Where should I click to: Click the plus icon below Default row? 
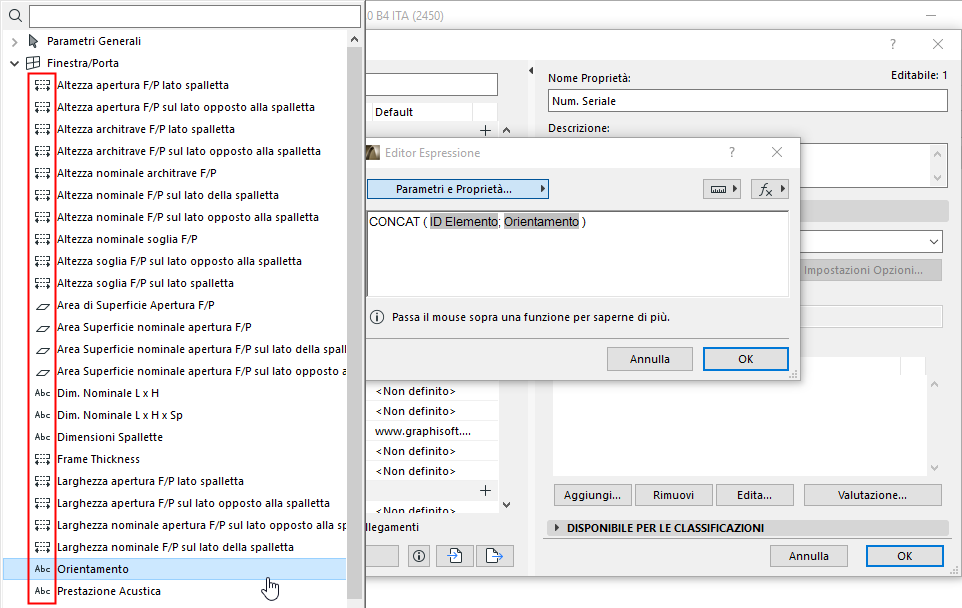click(485, 130)
